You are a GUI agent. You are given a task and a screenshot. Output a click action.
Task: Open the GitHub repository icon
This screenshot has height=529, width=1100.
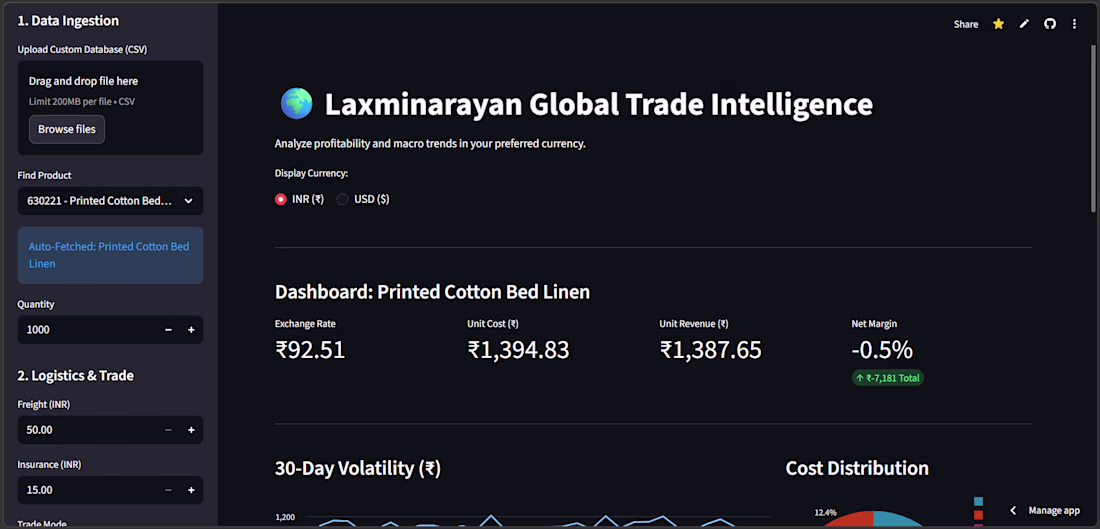point(1049,24)
